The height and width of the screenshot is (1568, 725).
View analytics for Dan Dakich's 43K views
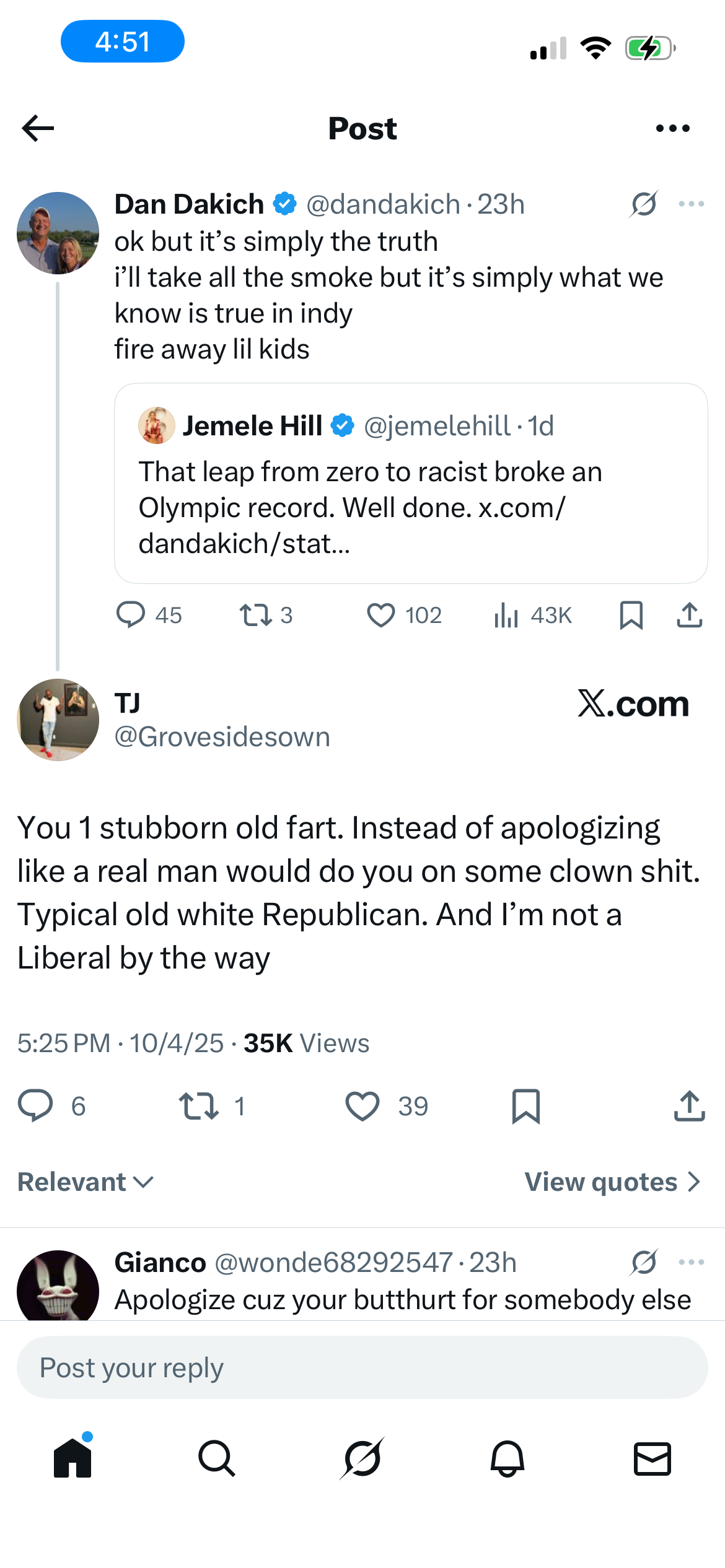click(x=506, y=616)
